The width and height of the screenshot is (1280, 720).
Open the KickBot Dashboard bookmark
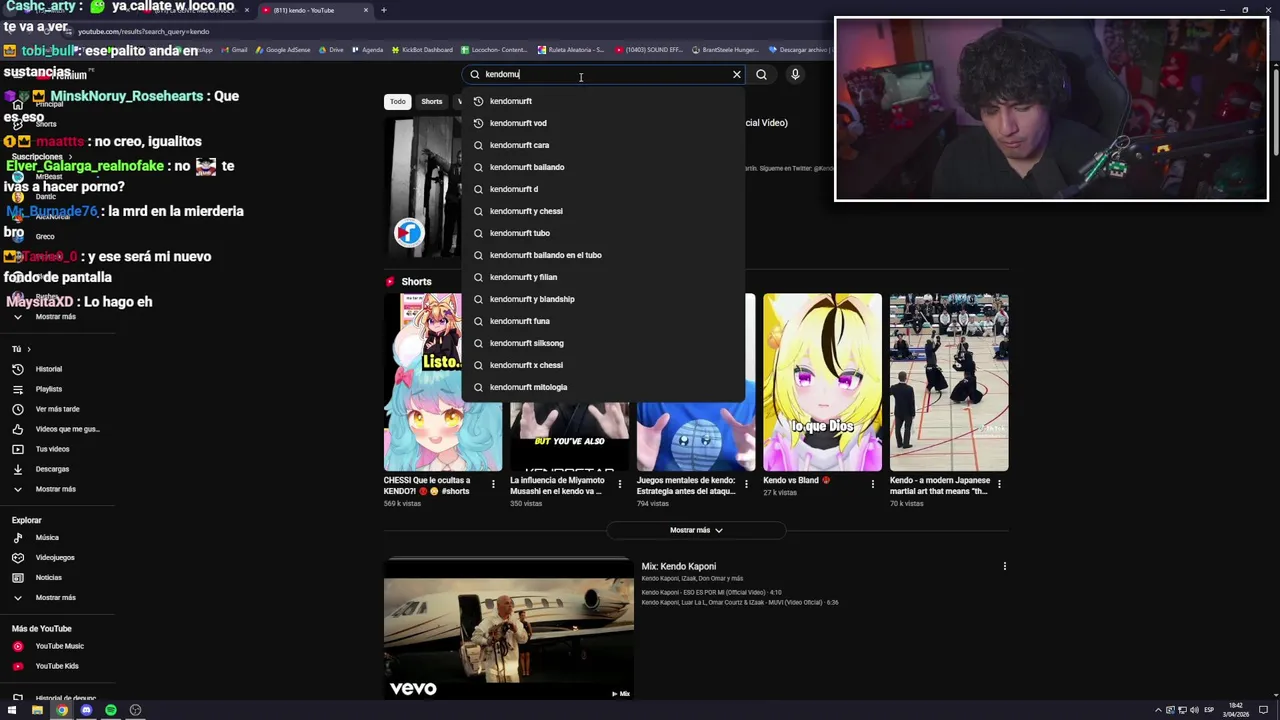pyautogui.click(x=421, y=50)
